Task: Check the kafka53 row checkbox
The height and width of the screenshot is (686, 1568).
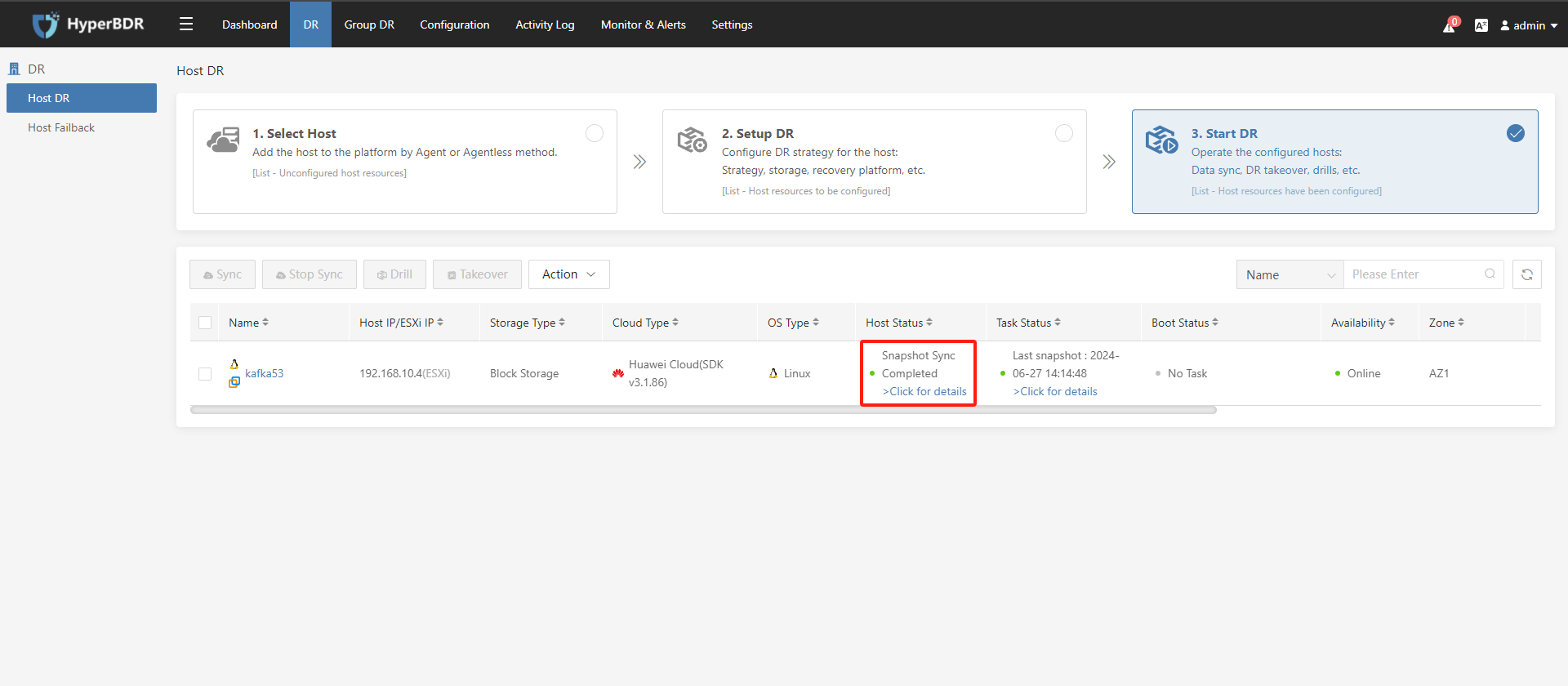Action: pyautogui.click(x=205, y=373)
